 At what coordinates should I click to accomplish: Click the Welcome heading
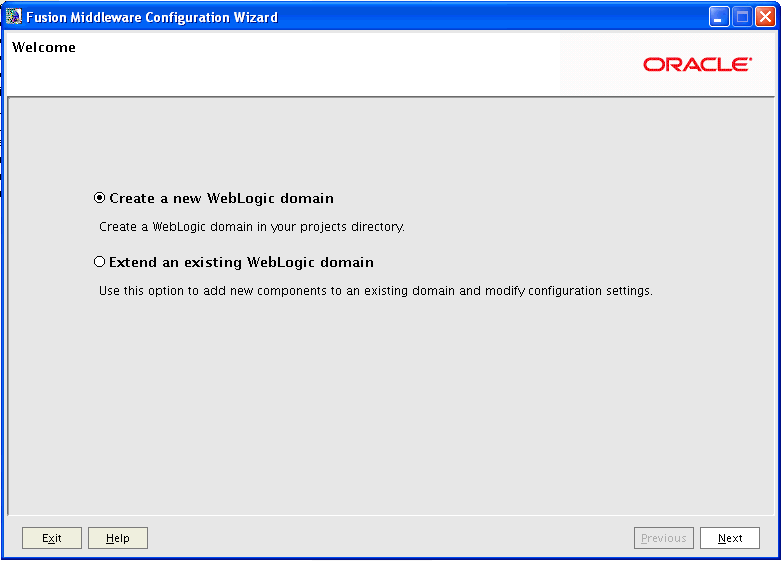tap(44, 47)
